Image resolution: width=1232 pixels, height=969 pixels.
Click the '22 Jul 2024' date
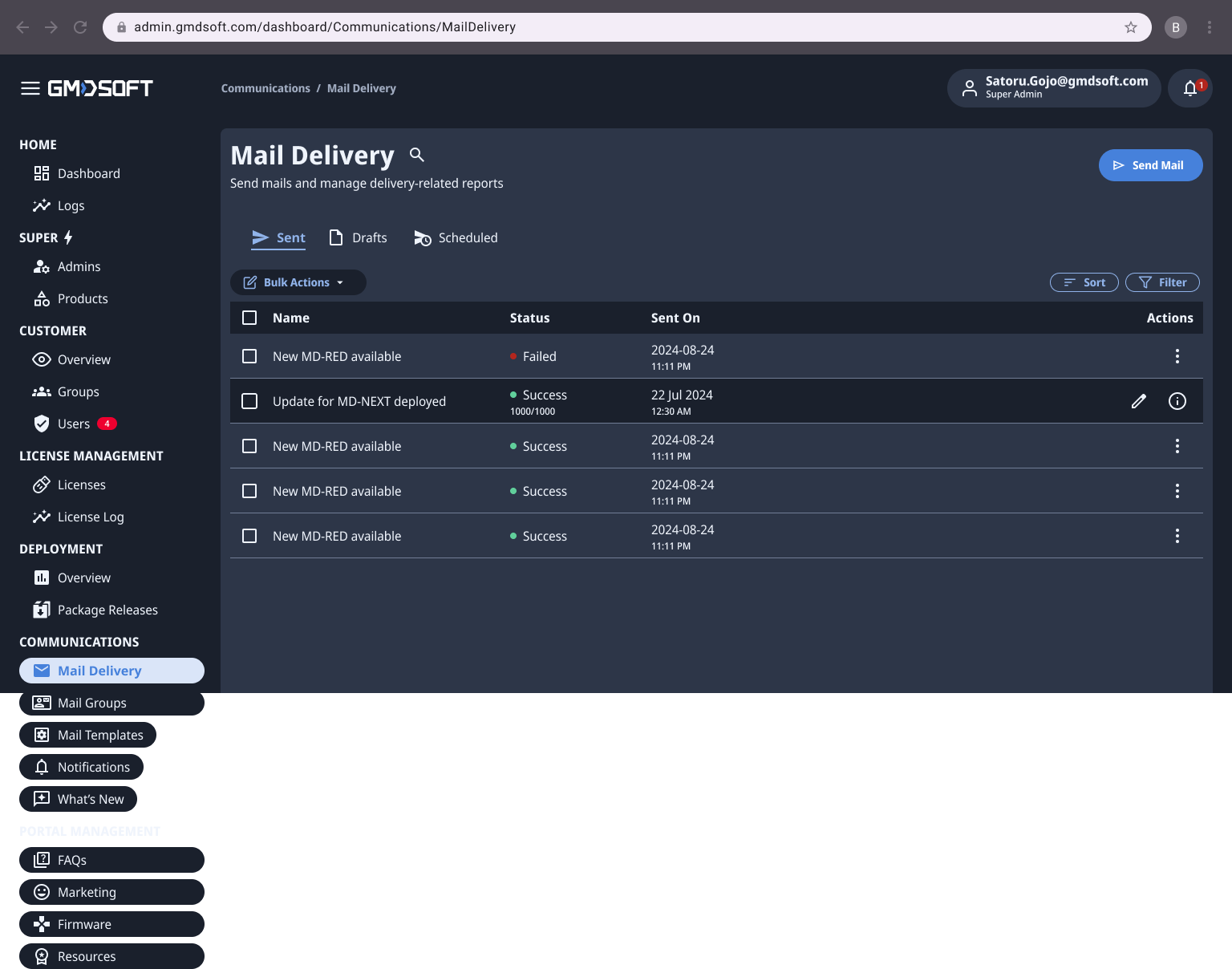(x=682, y=395)
